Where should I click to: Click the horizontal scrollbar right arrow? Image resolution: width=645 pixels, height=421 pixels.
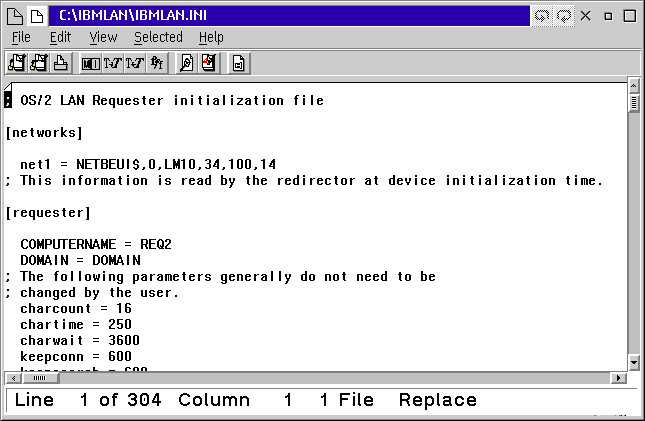pyautogui.click(x=618, y=378)
